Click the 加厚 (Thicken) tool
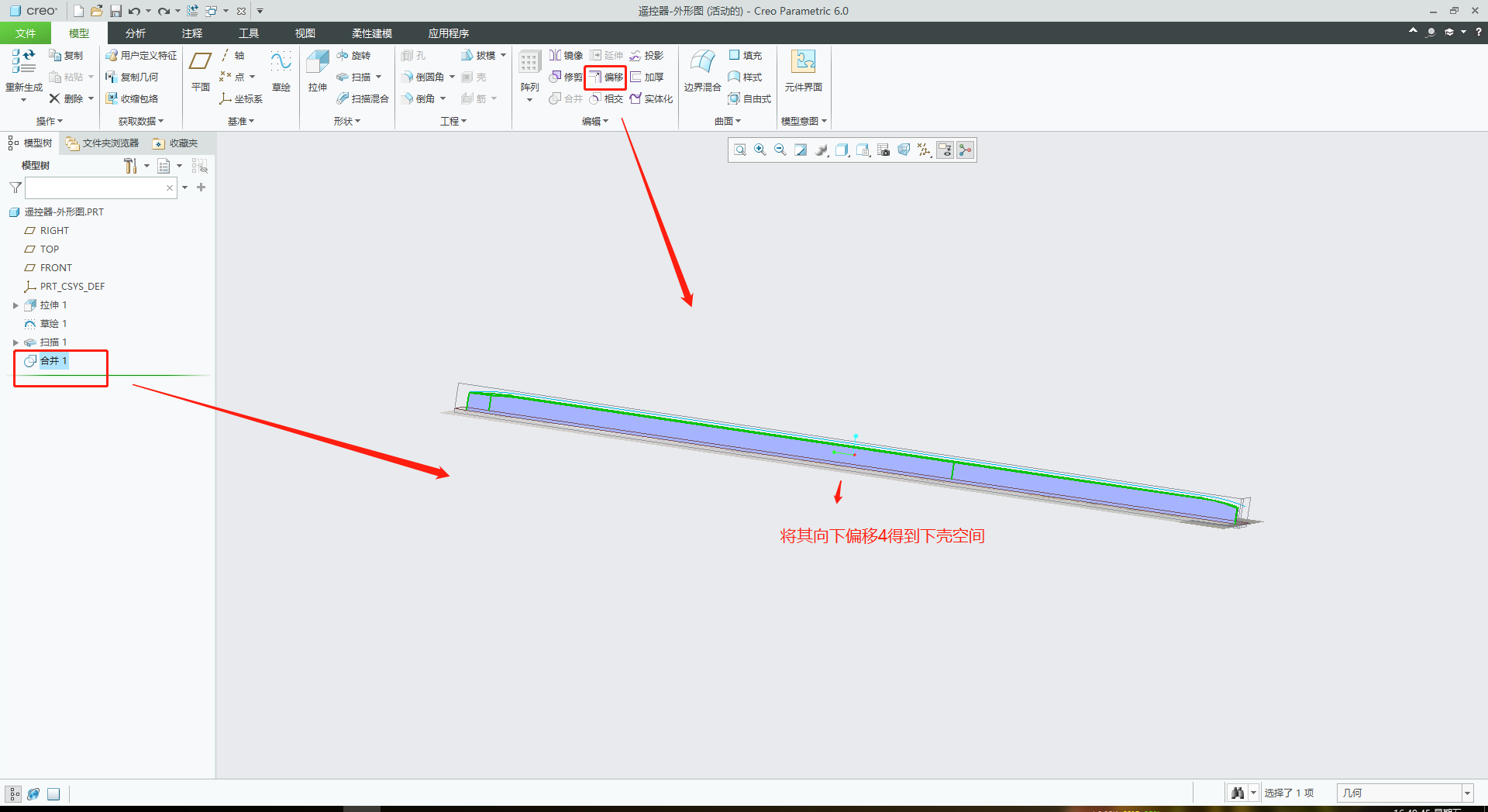The image size is (1488, 812). tap(647, 77)
